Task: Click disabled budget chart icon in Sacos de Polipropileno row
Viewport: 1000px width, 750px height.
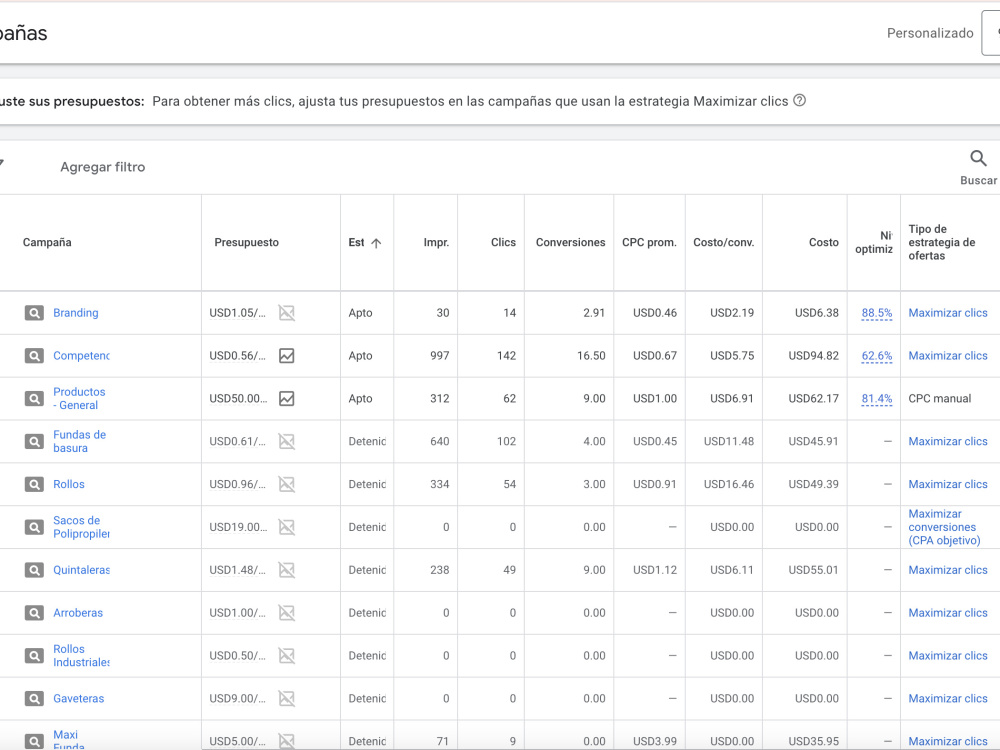Action: 287,527
